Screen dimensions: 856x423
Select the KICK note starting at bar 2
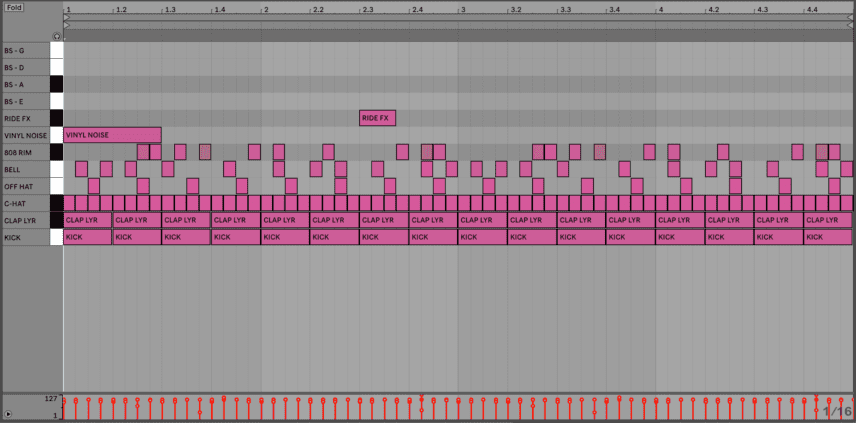285,237
